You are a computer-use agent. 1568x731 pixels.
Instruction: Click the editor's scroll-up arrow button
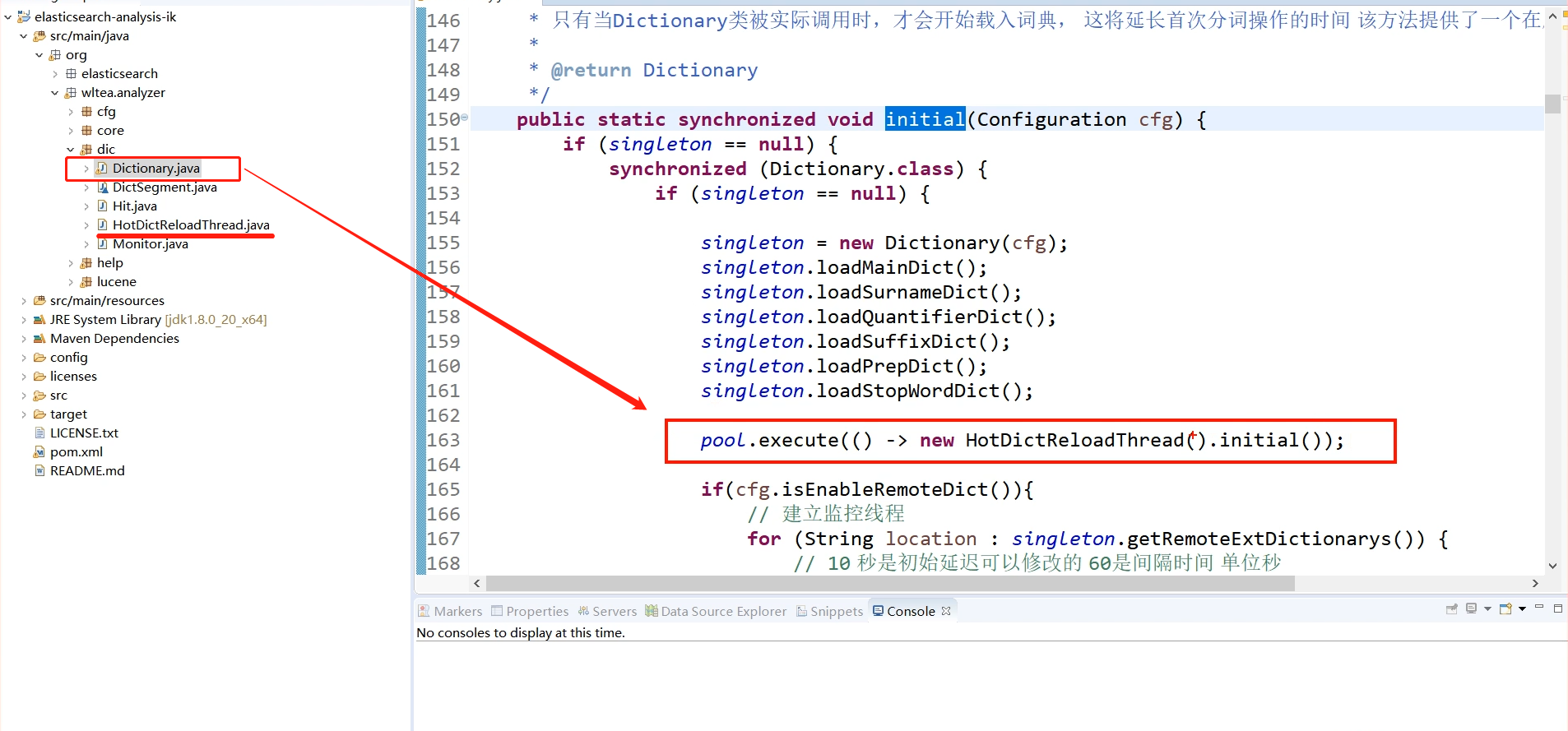coord(1552,16)
